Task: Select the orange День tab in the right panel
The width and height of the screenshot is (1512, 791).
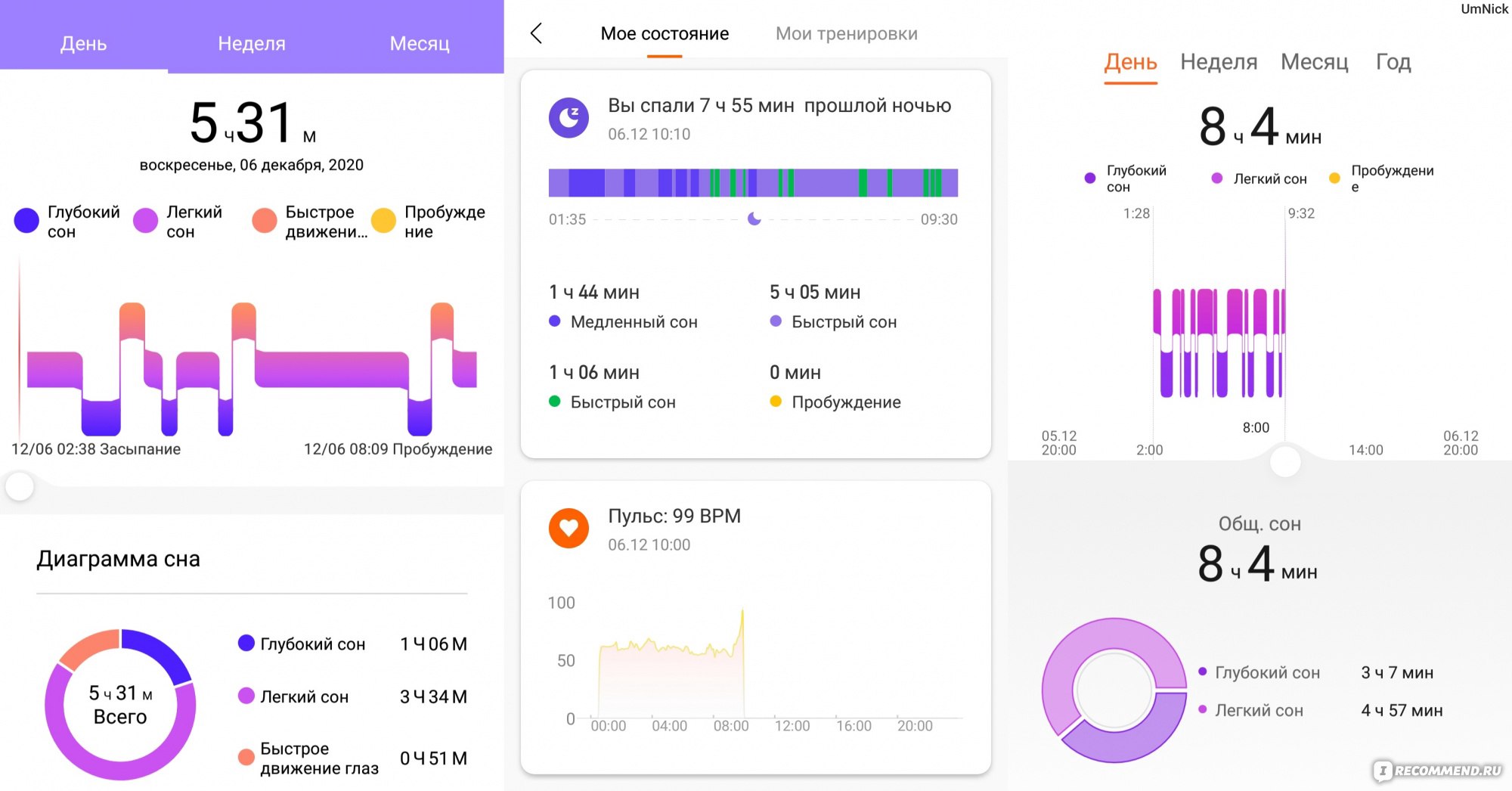Action: click(1130, 62)
